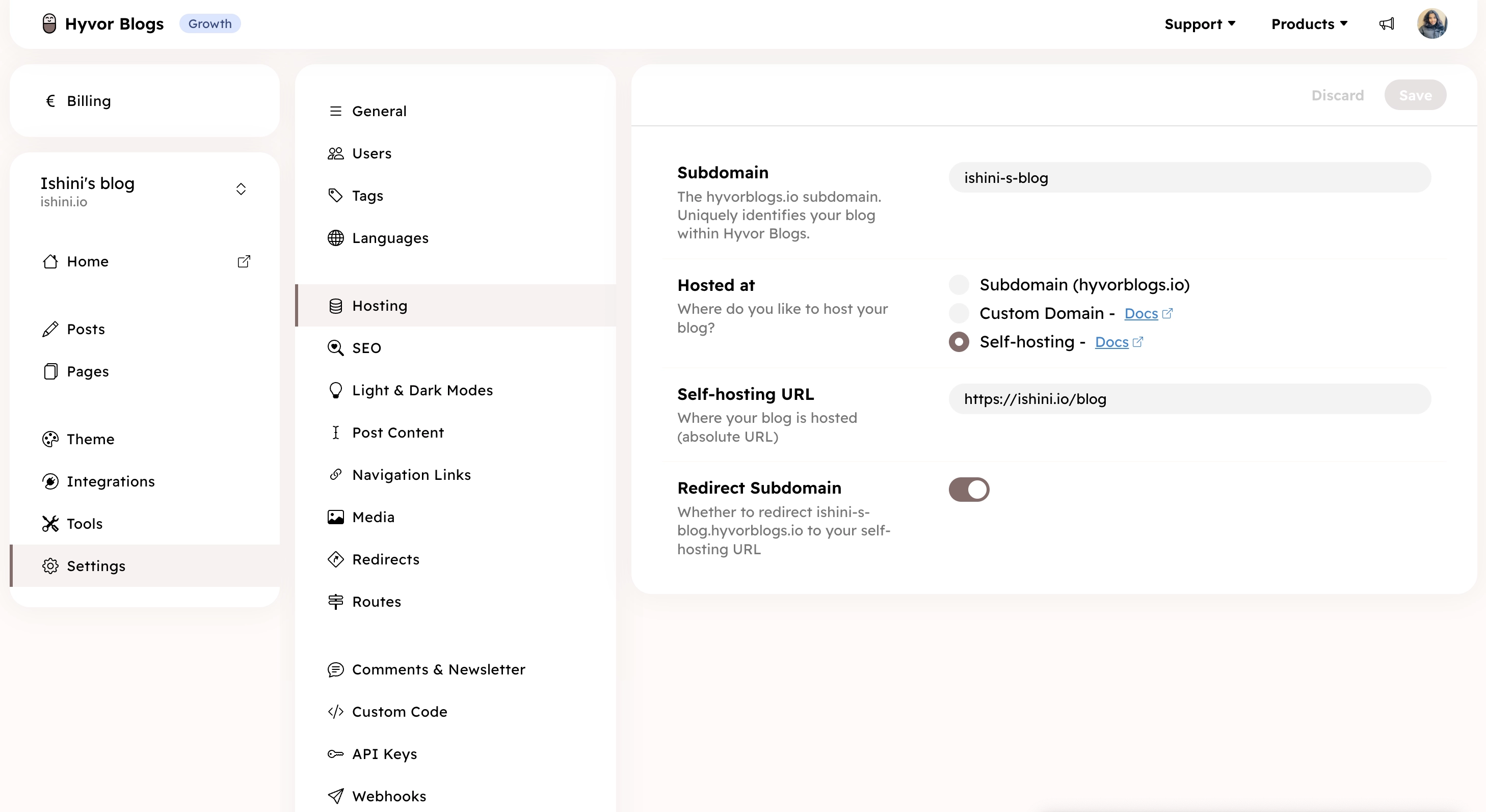Toggle the Redirect Subdomain switch
Screen dimensions: 1486x812
(x=969, y=489)
